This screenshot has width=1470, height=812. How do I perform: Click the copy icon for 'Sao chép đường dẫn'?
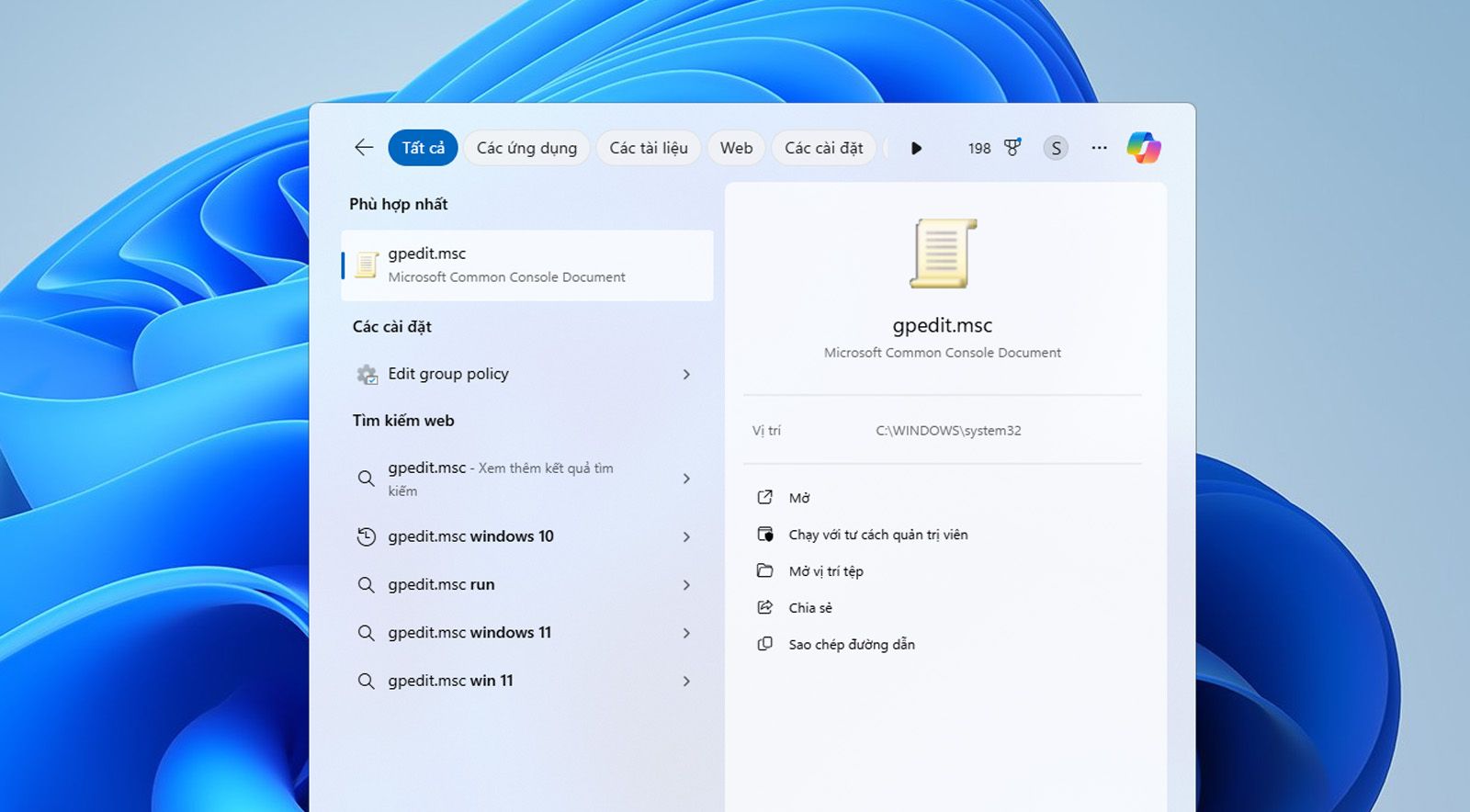(x=764, y=644)
